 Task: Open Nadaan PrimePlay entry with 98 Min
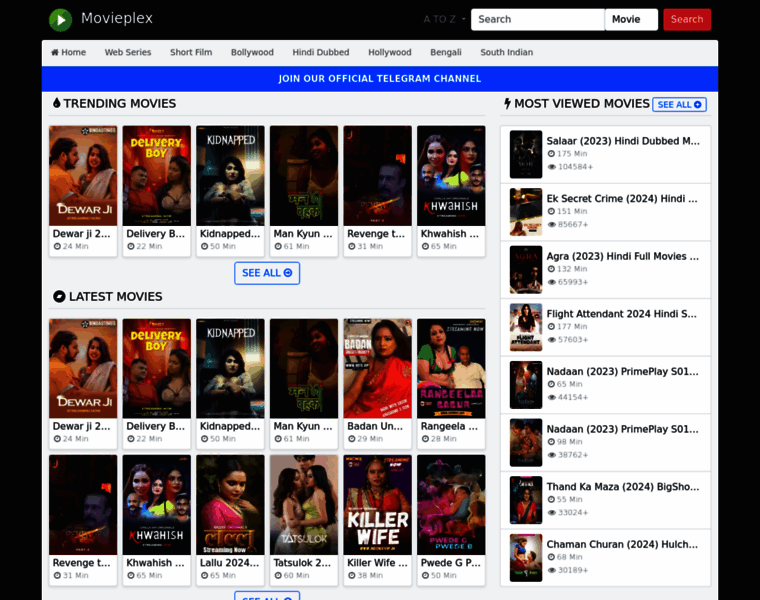pyautogui.click(x=623, y=429)
